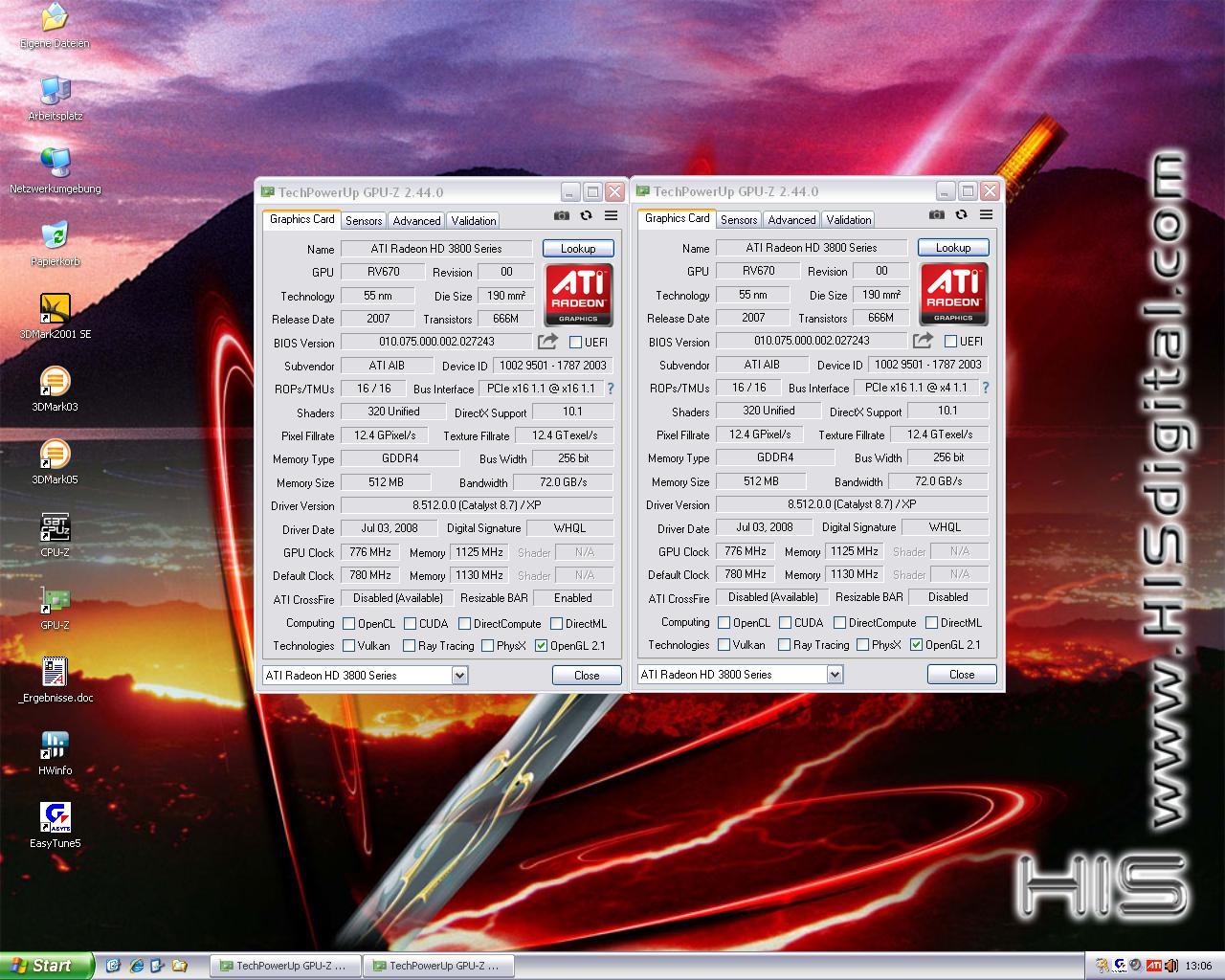Switch to Sensors tab in left GPU-Z
This screenshot has width=1225, height=980.
click(x=364, y=220)
